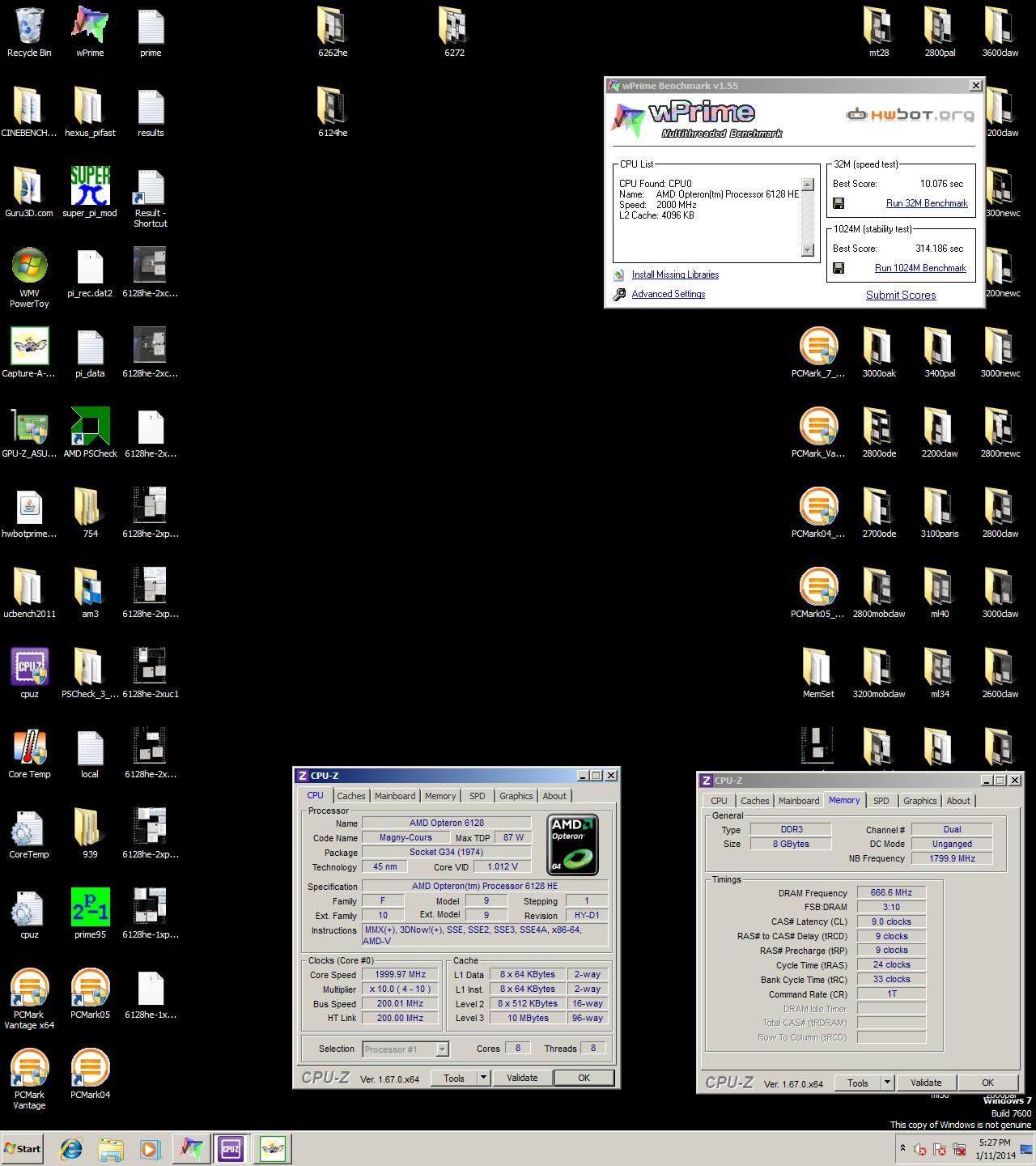Click the NB Frequency value 1799.9 MHz
1036x1166 pixels.
click(952, 858)
